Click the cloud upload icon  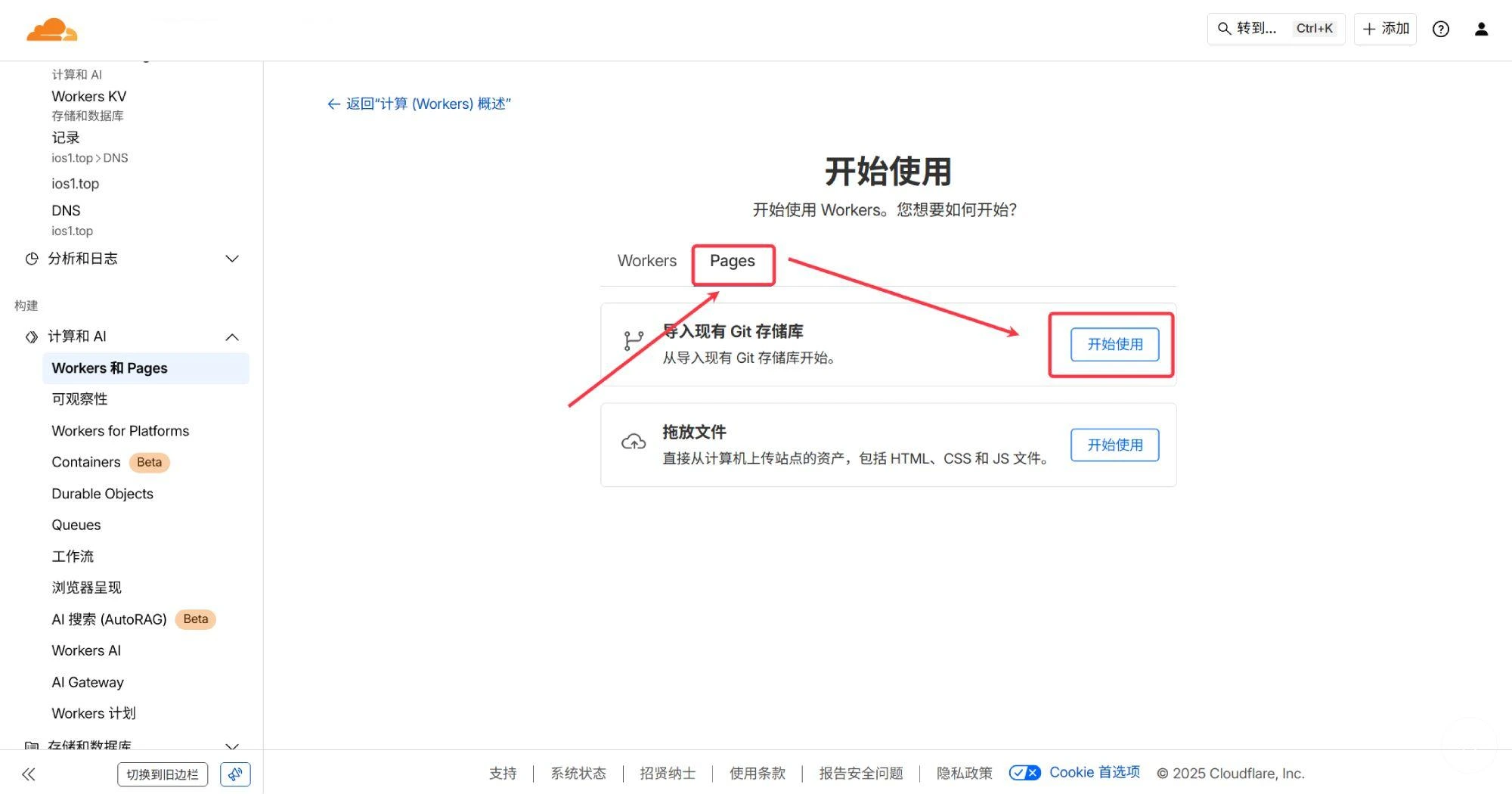click(633, 442)
